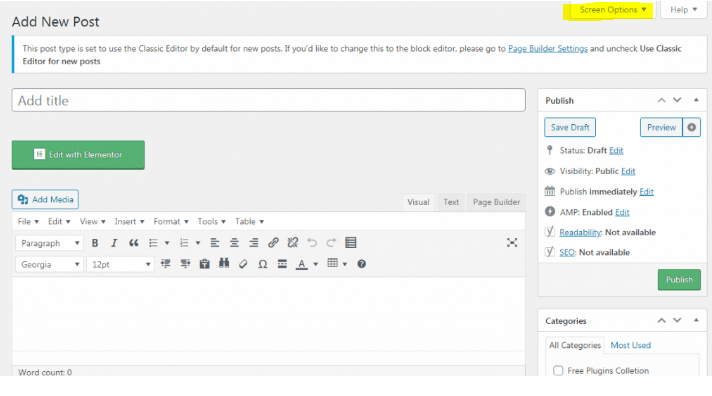Viewport: 712px width, 396px height.
Task: Open find and replace binoculars icon
Action: tap(224, 264)
